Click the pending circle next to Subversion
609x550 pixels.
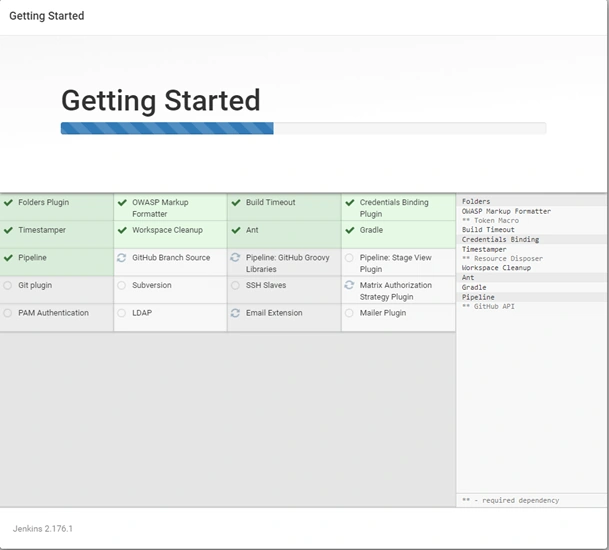tap(122, 285)
